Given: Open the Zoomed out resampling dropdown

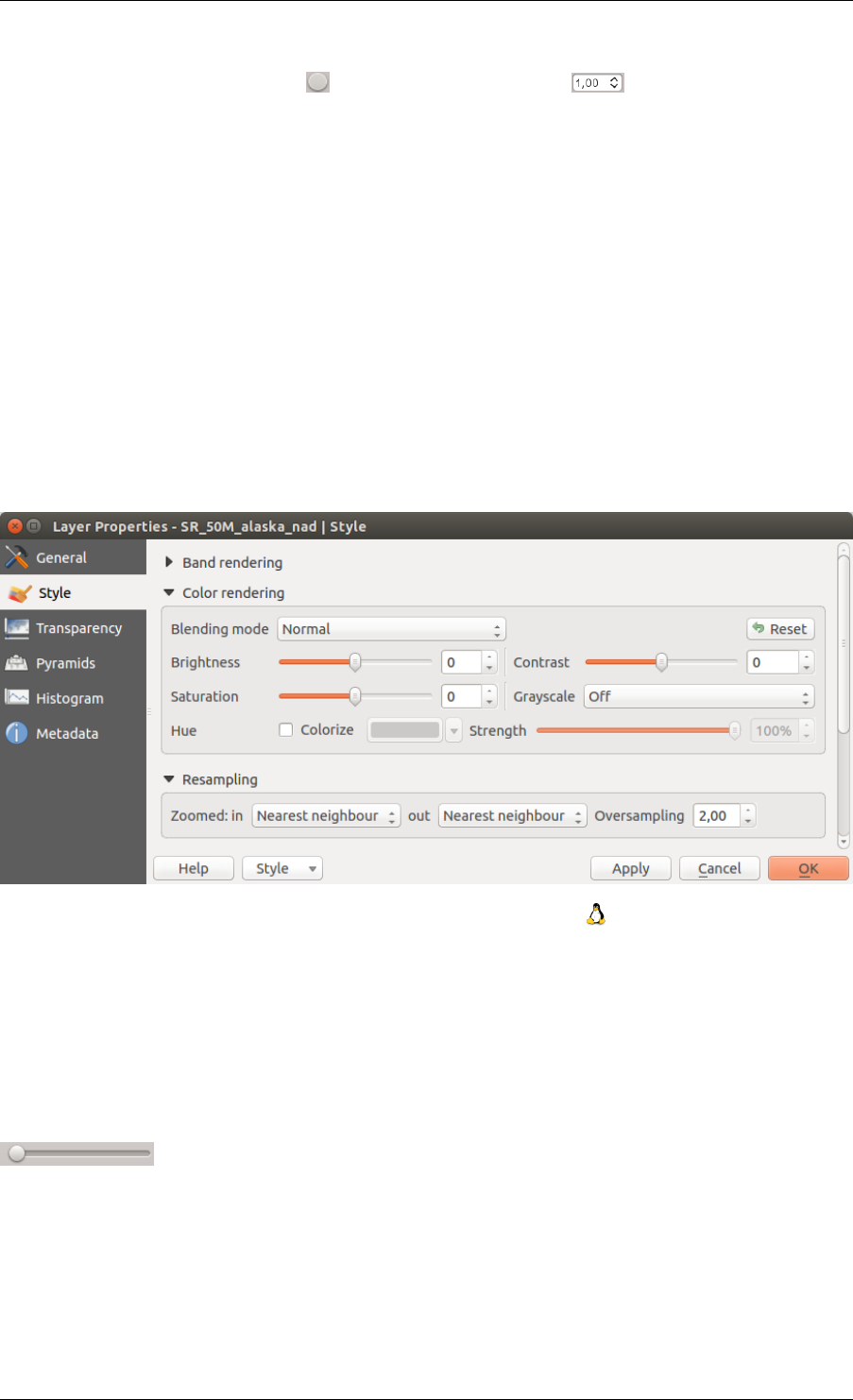Looking at the screenshot, I should tap(513, 815).
